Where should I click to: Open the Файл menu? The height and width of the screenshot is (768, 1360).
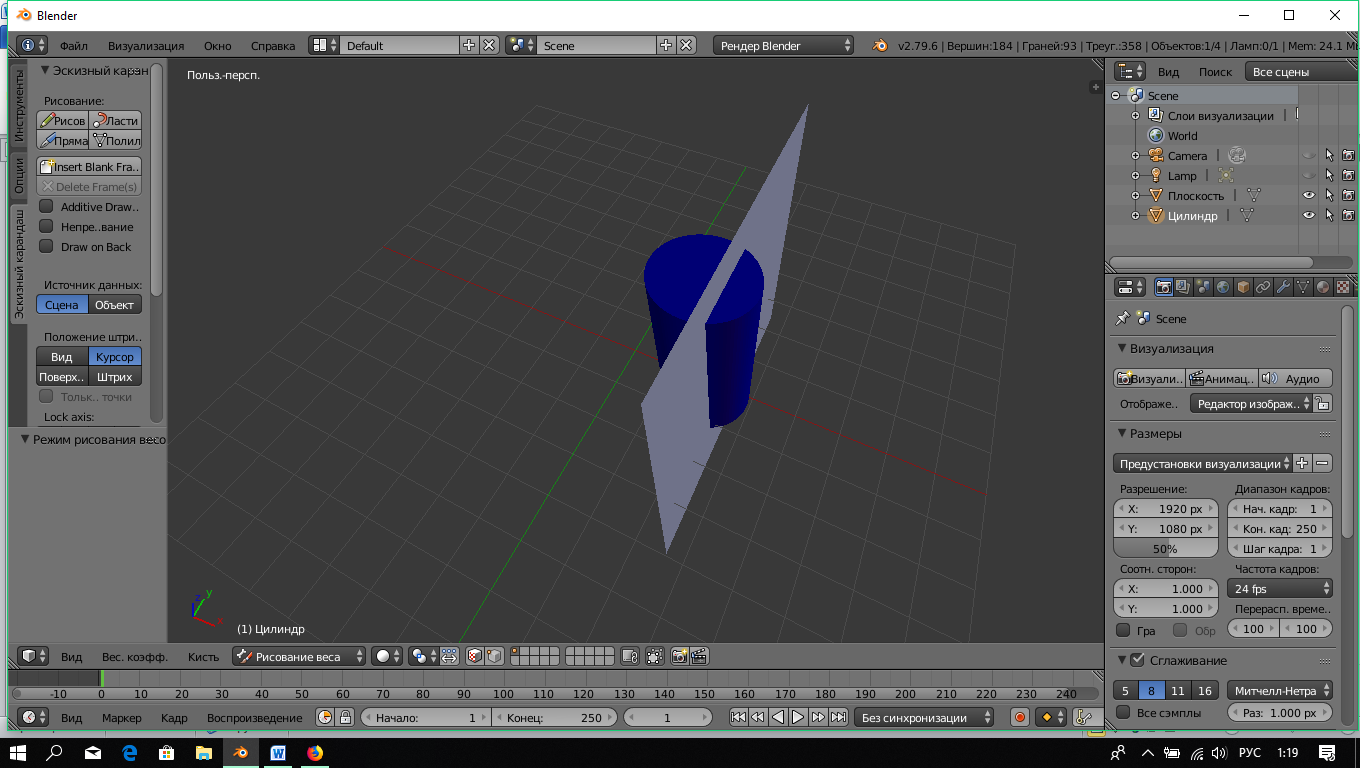pos(73,46)
